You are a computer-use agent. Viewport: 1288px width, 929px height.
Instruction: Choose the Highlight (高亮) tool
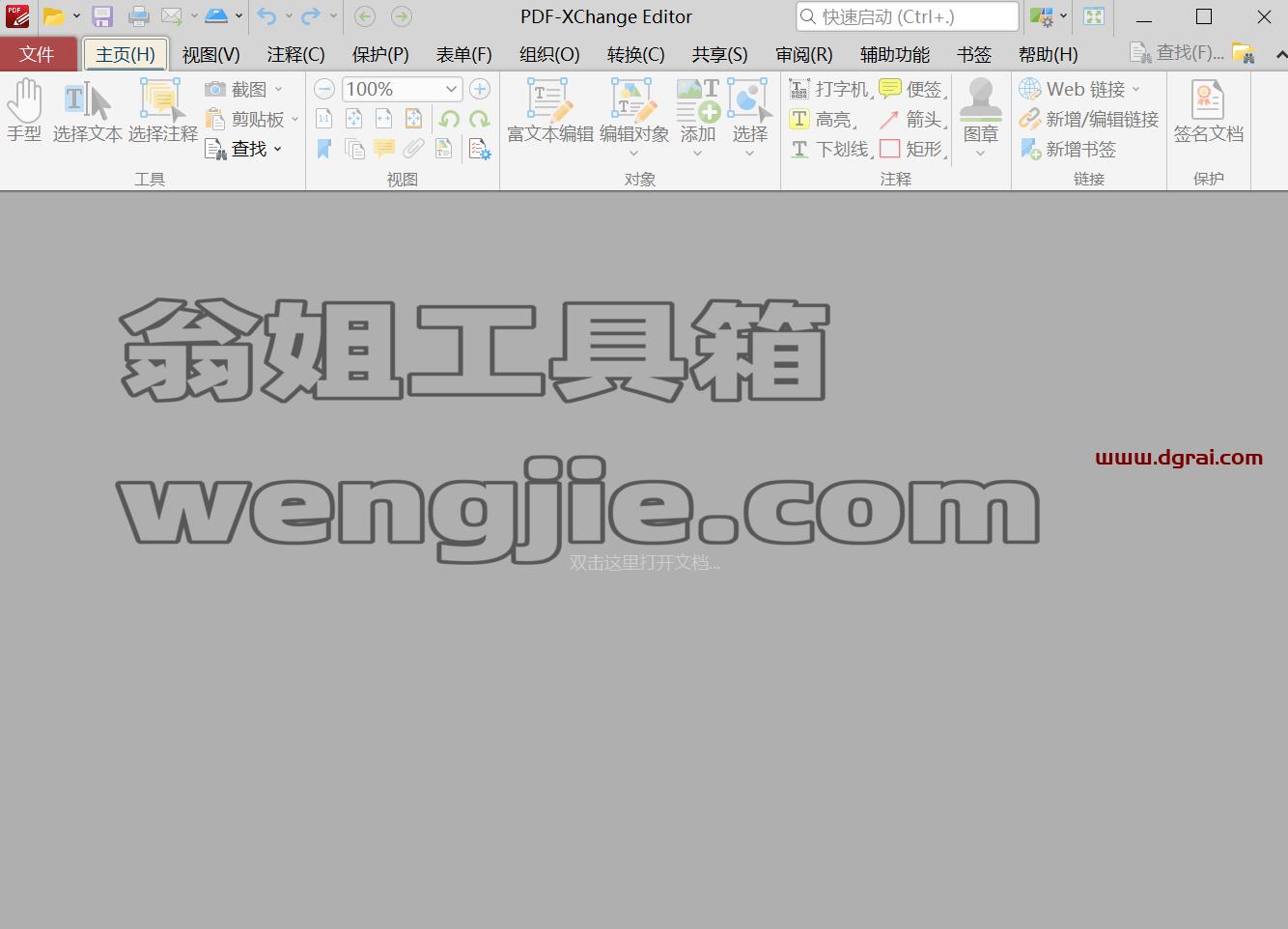pos(824,120)
